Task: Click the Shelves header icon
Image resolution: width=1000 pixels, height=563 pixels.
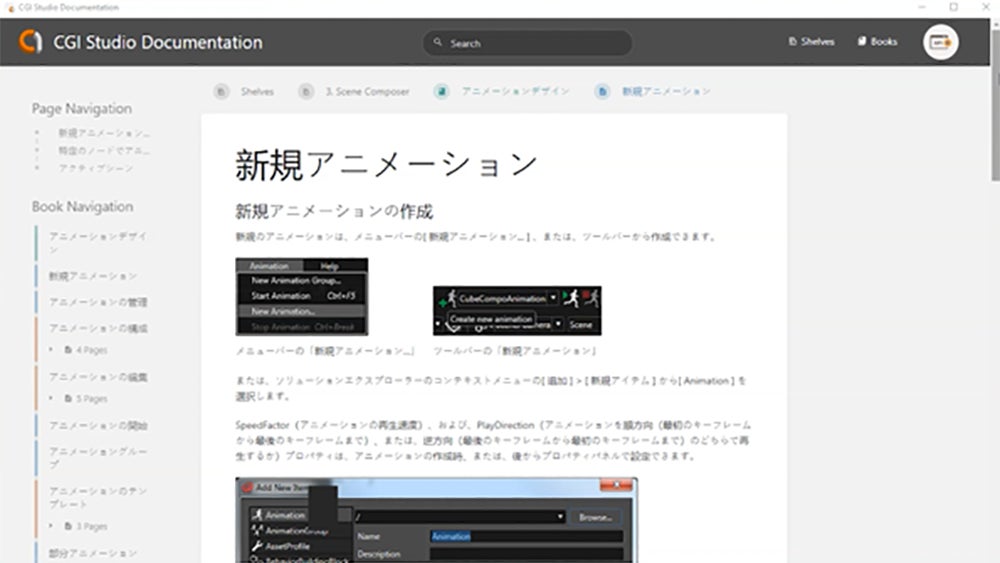Action: [x=793, y=41]
